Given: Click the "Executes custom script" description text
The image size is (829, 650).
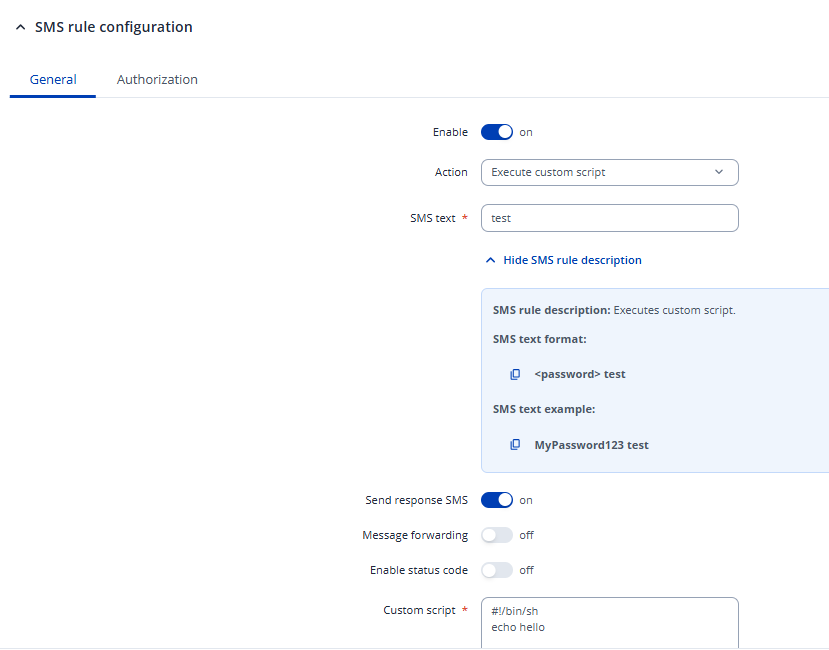Looking at the screenshot, I should tap(674, 310).
